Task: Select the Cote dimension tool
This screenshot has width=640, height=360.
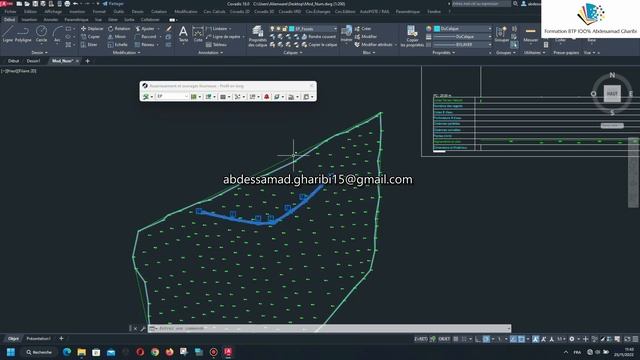Action: click(x=198, y=34)
